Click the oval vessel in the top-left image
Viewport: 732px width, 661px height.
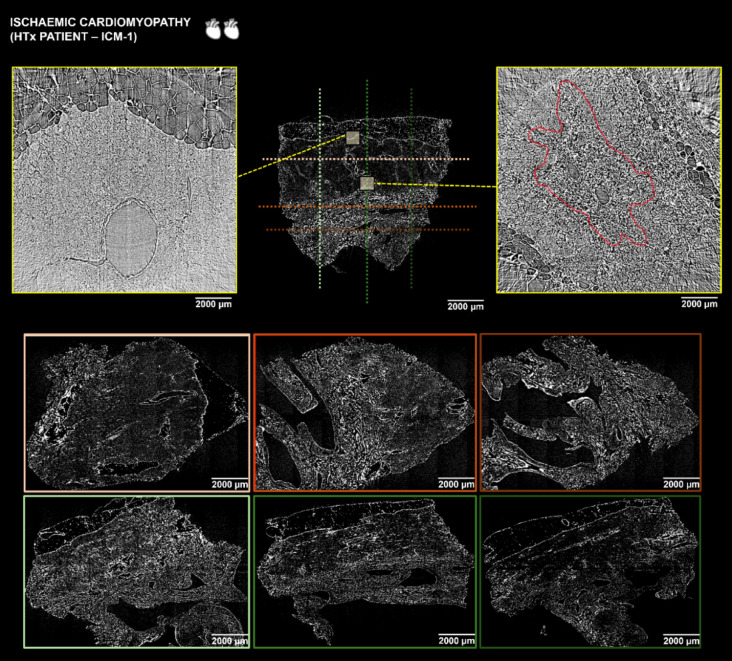[131, 237]
